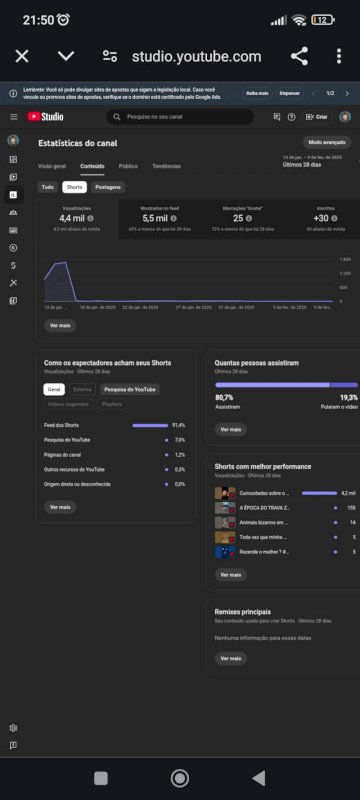This screenshot has height=800, width=360.
Task: Select the Playlists traffic source chip
Action: 112,404
